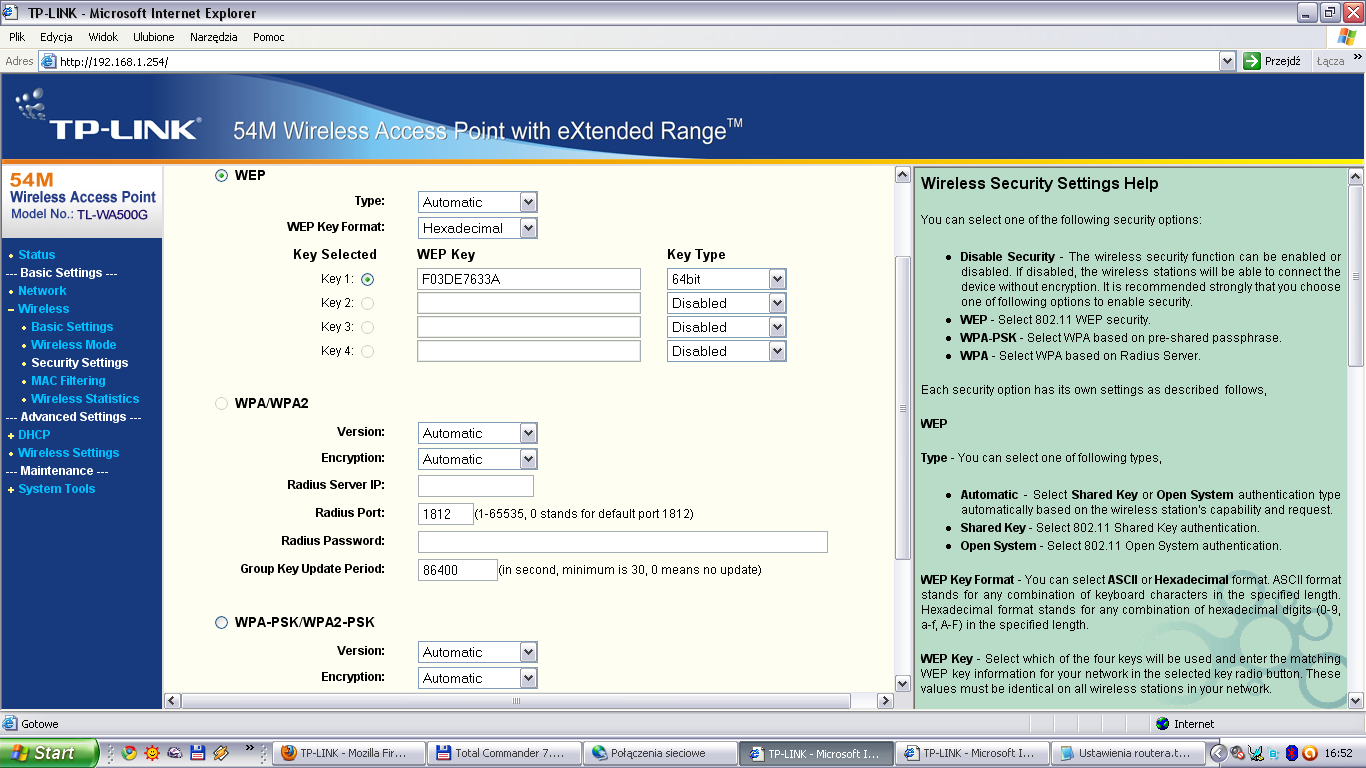Click the Winamp lightning quick launch icon
The width and height of the screenshot is (1366, 768).
(221, 753)
